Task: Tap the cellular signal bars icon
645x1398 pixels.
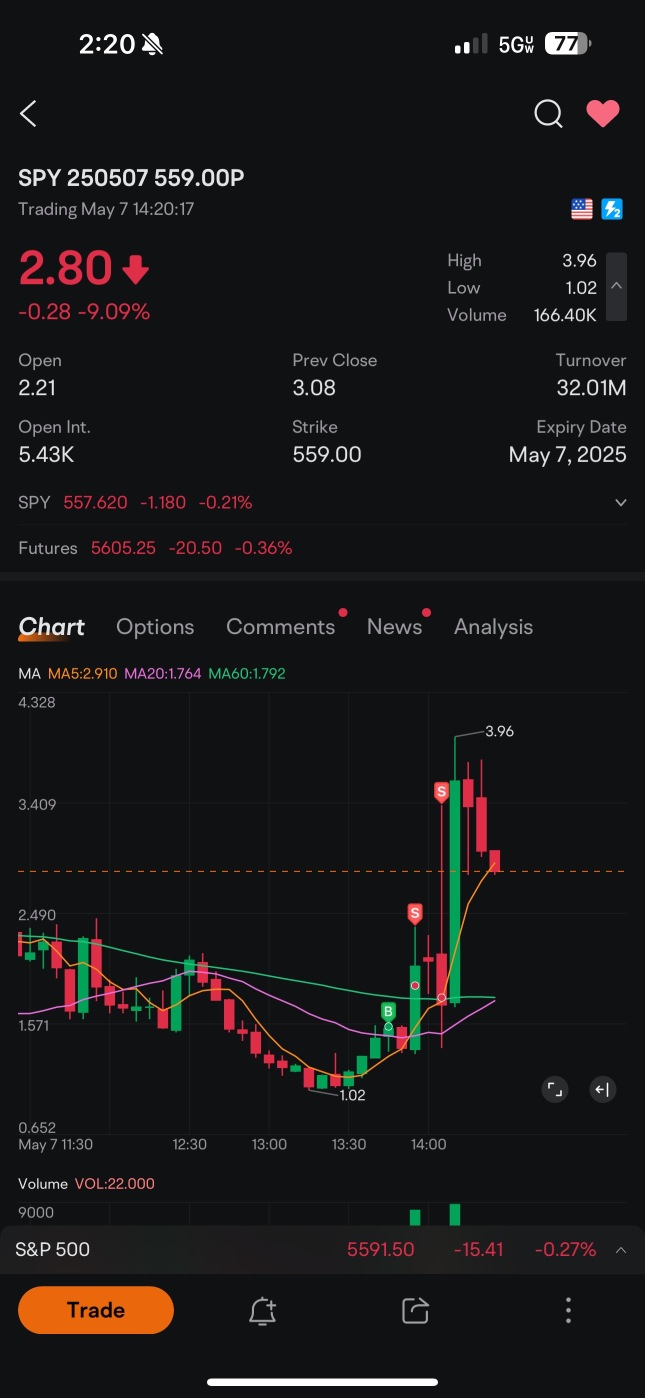Action: coord(471,44)
